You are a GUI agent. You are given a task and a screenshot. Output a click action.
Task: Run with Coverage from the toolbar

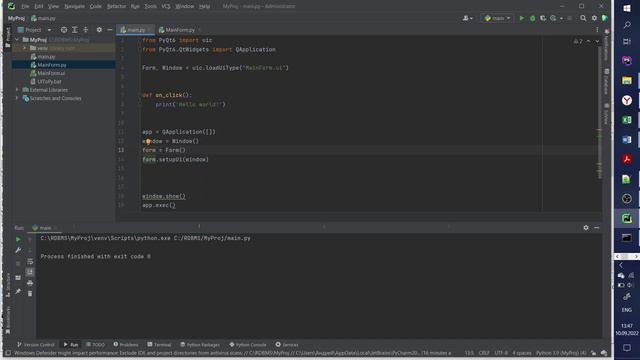[543, 18]
